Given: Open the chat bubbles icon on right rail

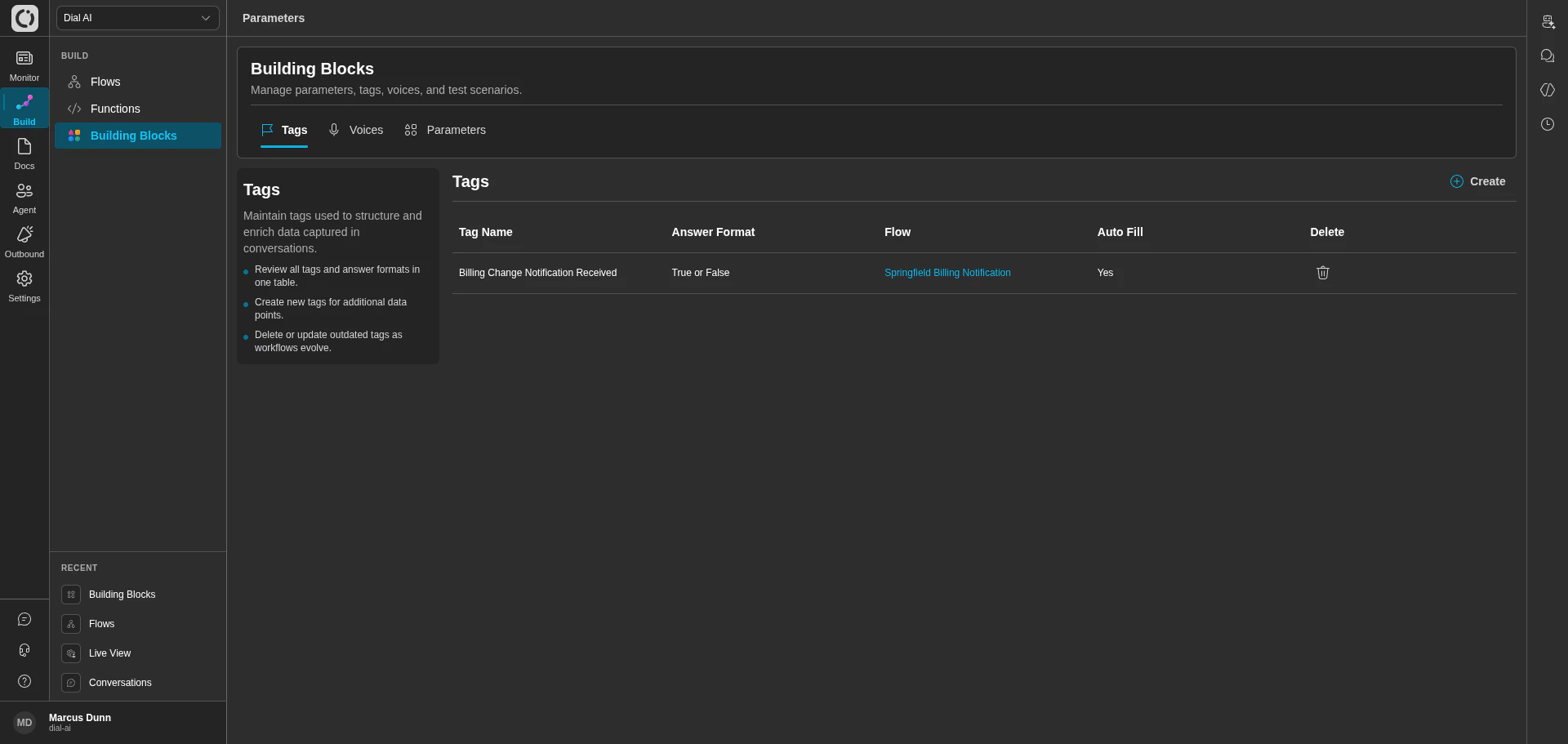Looking at the screenshot, I should pyautogui.click(x=1548, y=56).
